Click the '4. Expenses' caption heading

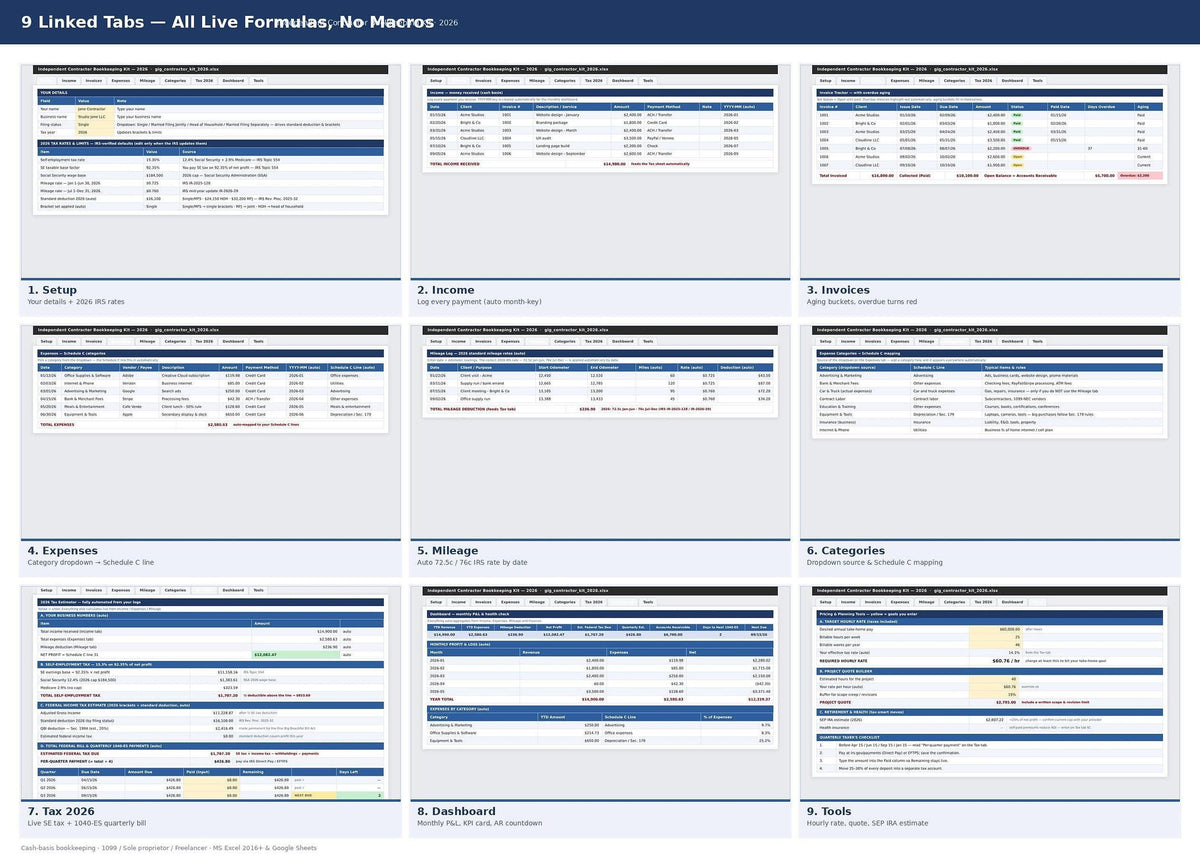coord(63,551)
